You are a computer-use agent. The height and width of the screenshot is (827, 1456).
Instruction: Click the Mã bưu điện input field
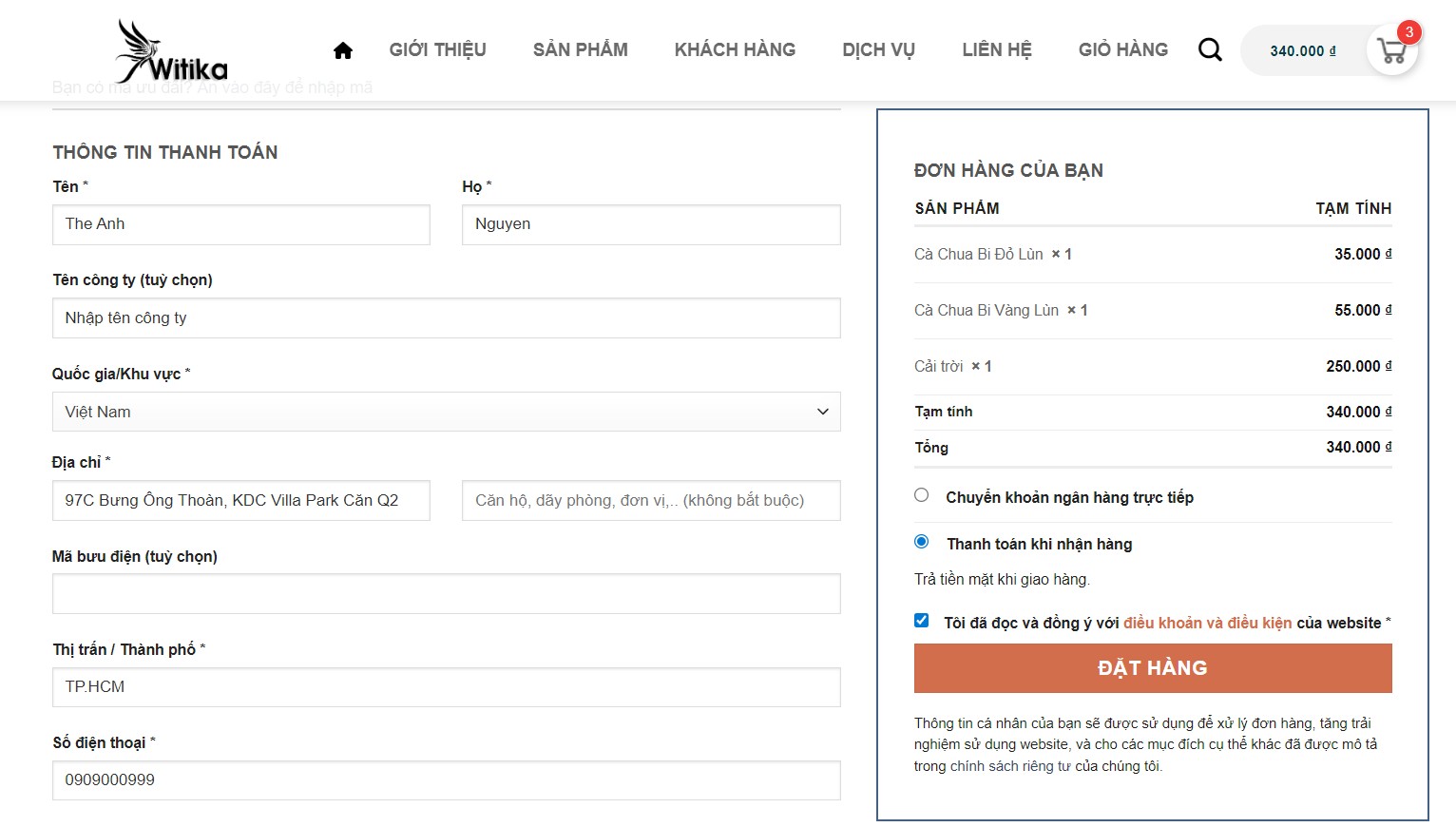(x=446, y=593)
